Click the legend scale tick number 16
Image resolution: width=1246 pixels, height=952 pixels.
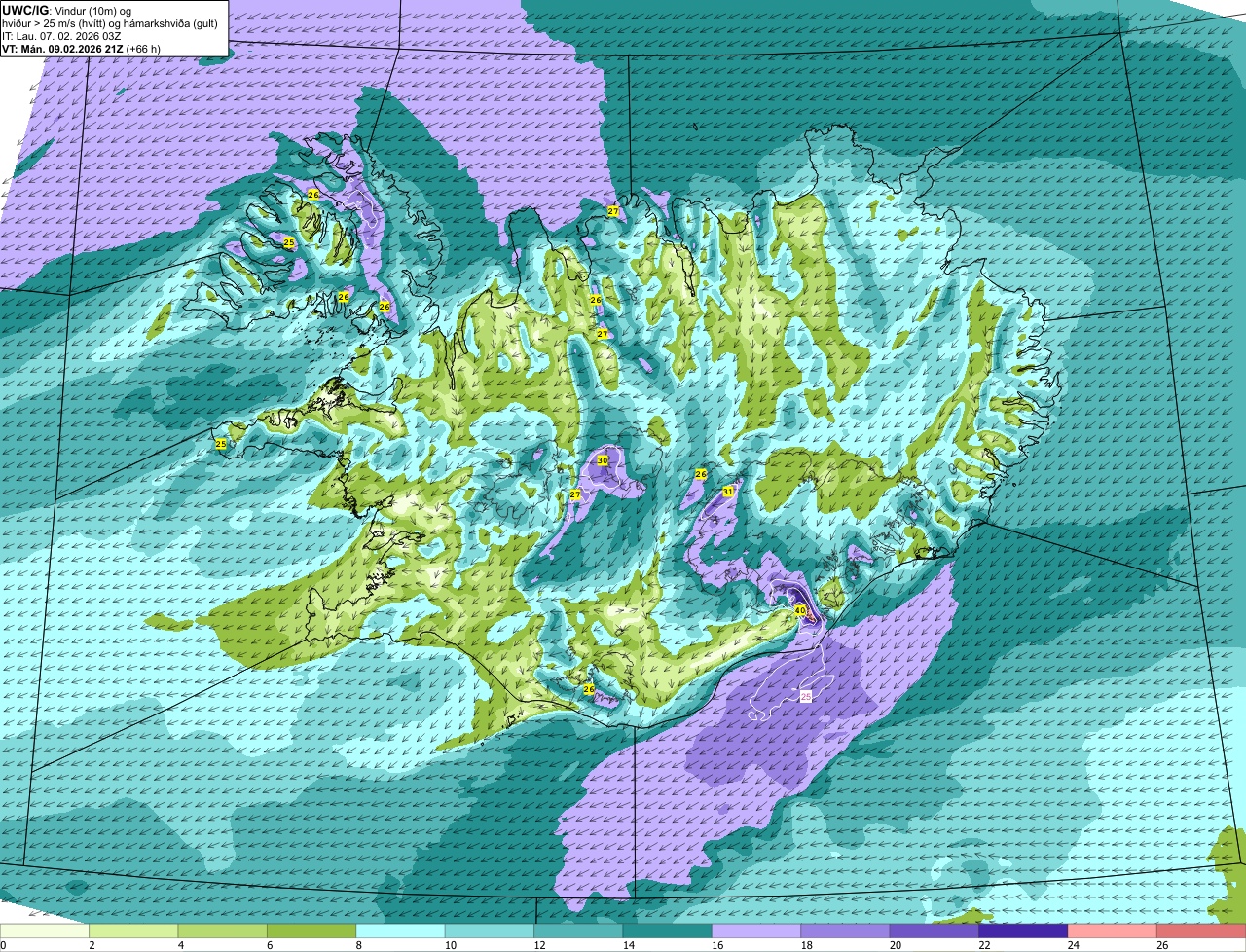click(x=716, y=945)
